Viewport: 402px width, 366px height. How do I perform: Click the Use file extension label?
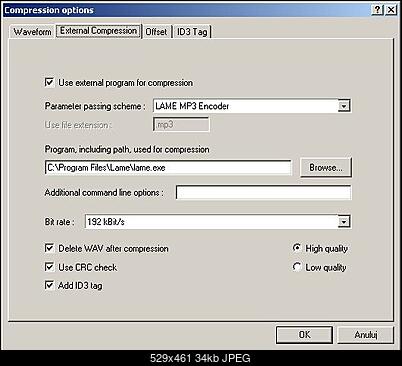point(78,125)
